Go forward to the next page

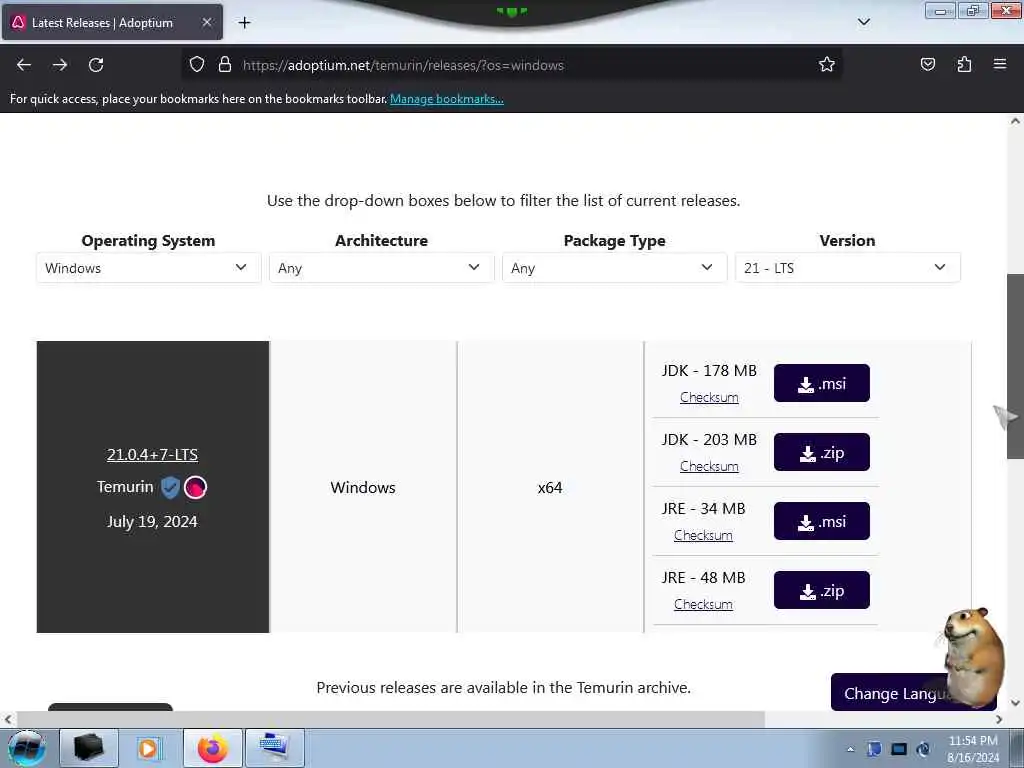click(60, 65)
